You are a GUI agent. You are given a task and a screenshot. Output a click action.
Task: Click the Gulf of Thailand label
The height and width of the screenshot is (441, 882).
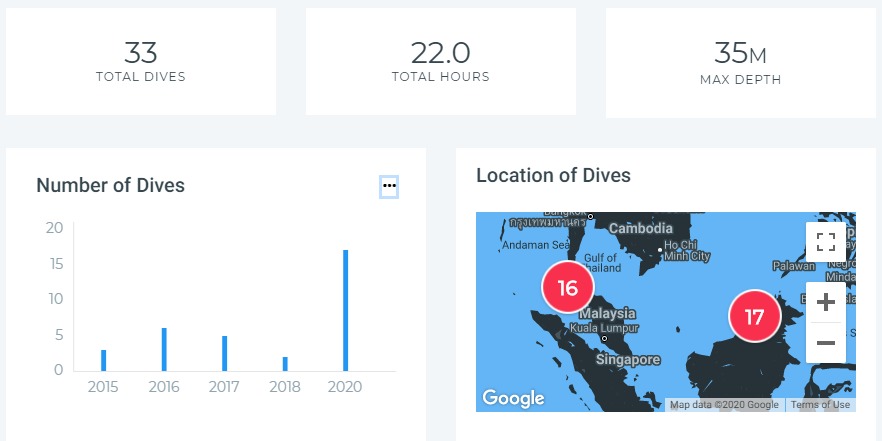602,263
